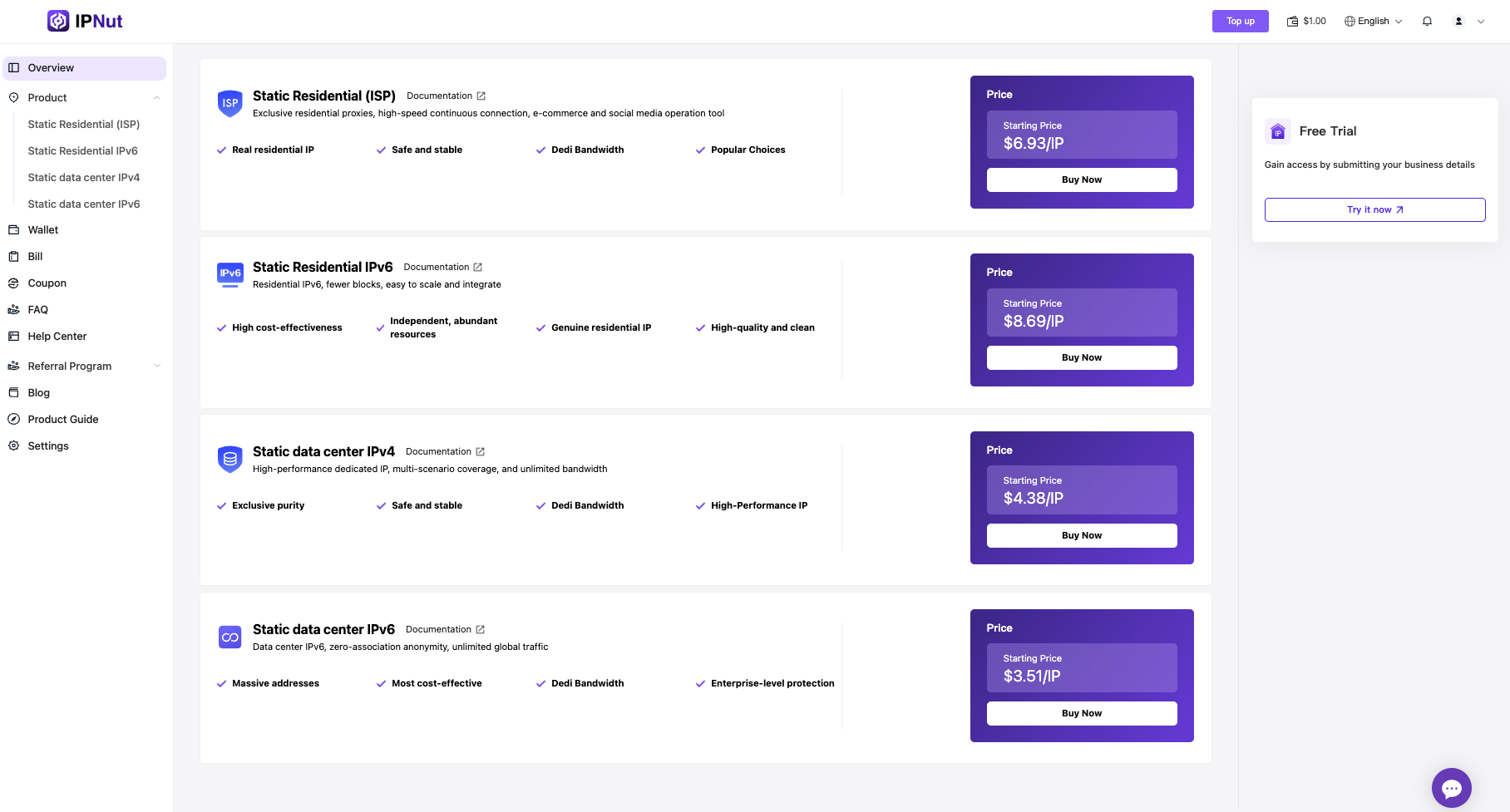Open Static Residential (ISP) in sidebar

point(84,125)
